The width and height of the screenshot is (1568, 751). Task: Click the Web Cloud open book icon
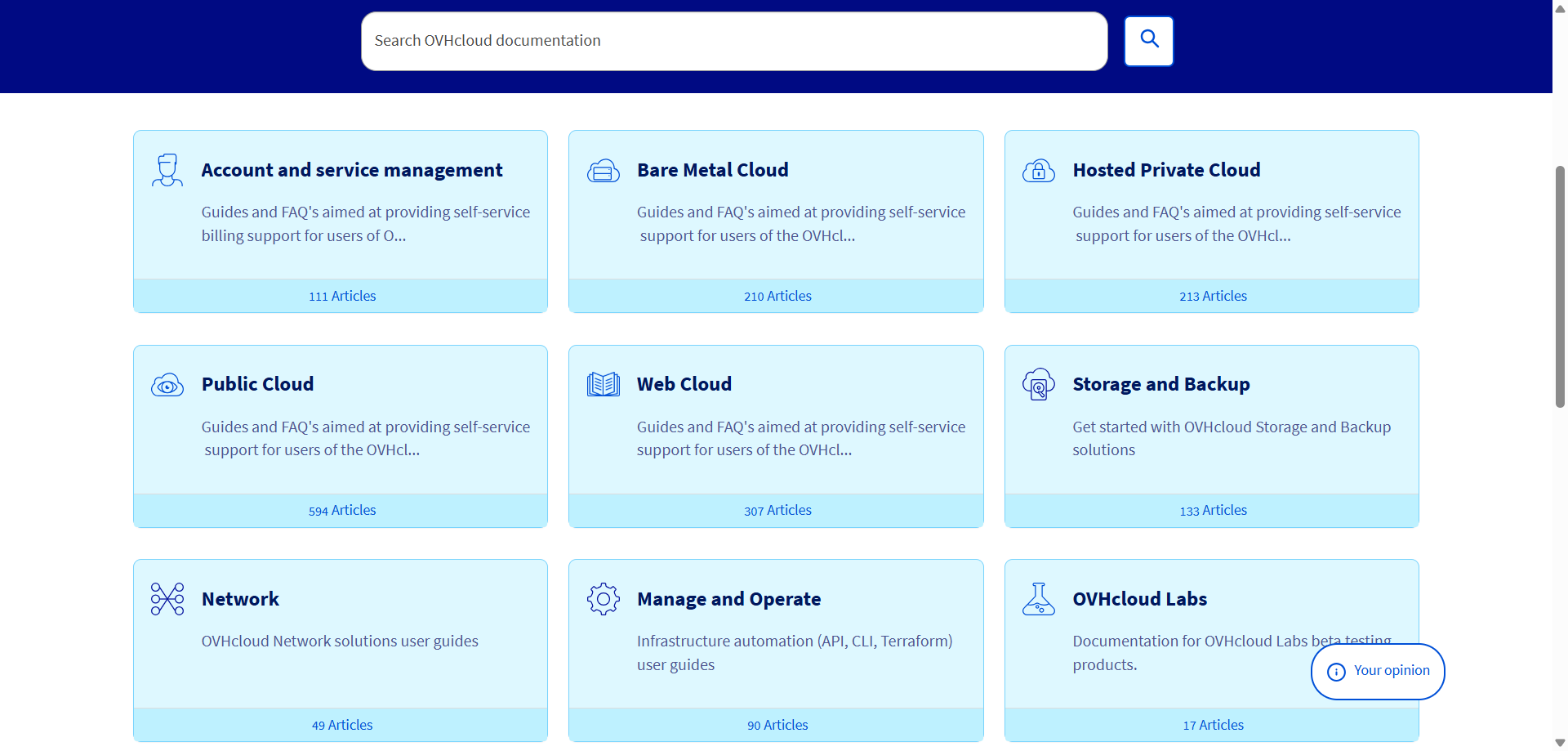(x=603, y=384)
